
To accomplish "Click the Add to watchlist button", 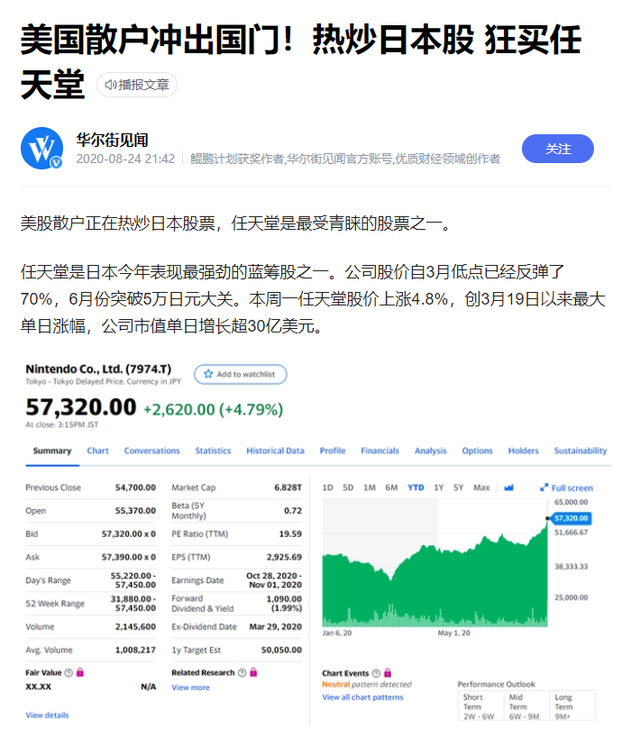I will coord(240,374).
